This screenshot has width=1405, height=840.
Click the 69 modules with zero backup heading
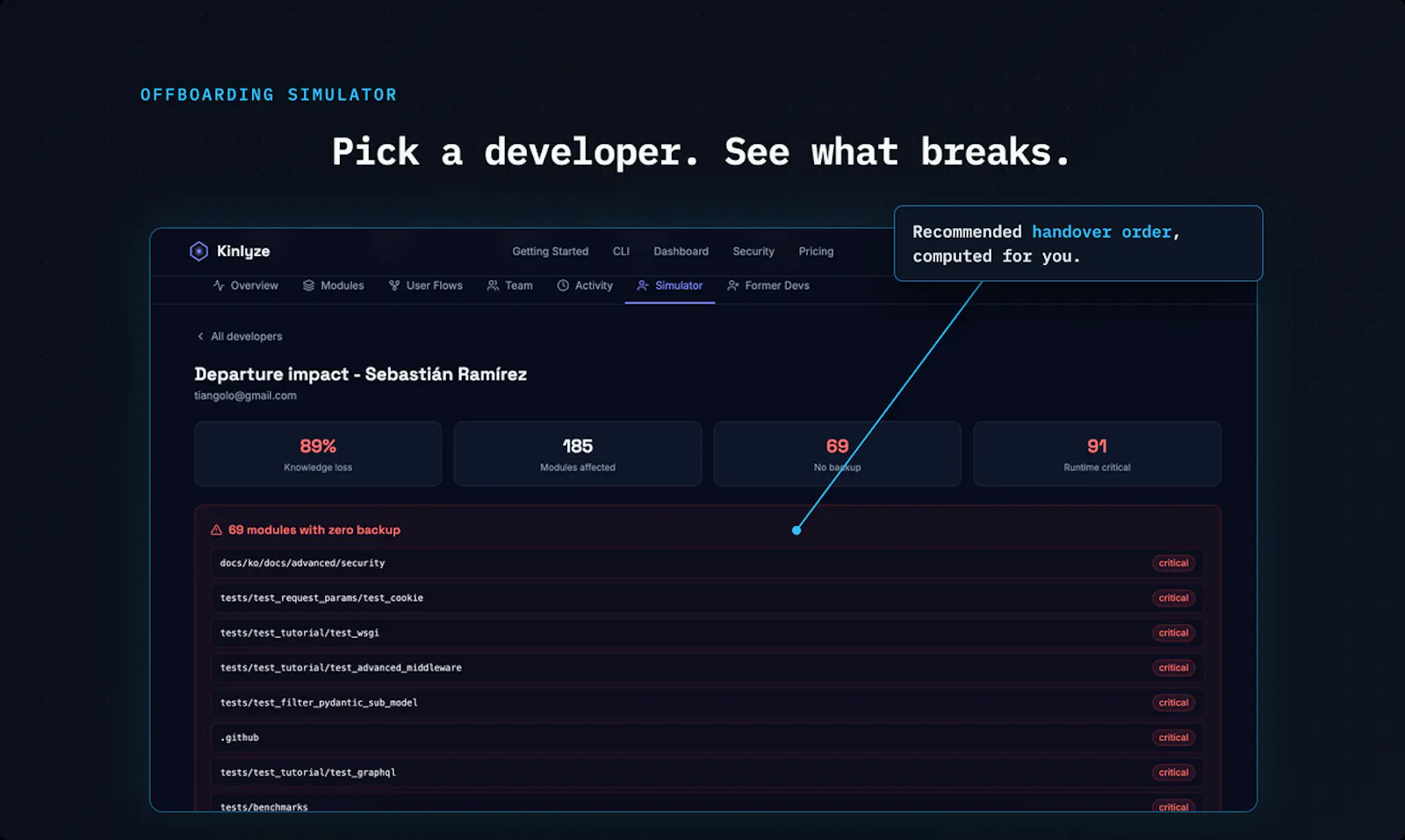314,530
